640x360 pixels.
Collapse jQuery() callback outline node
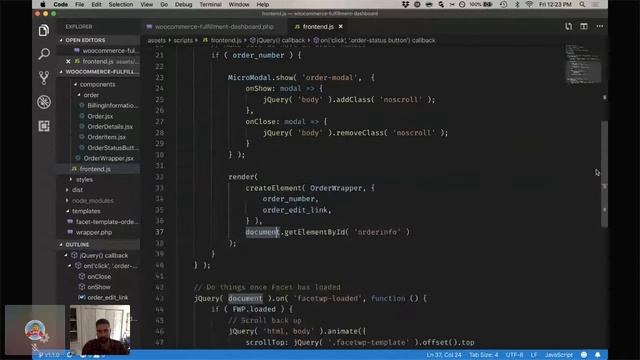pos(66,255)
